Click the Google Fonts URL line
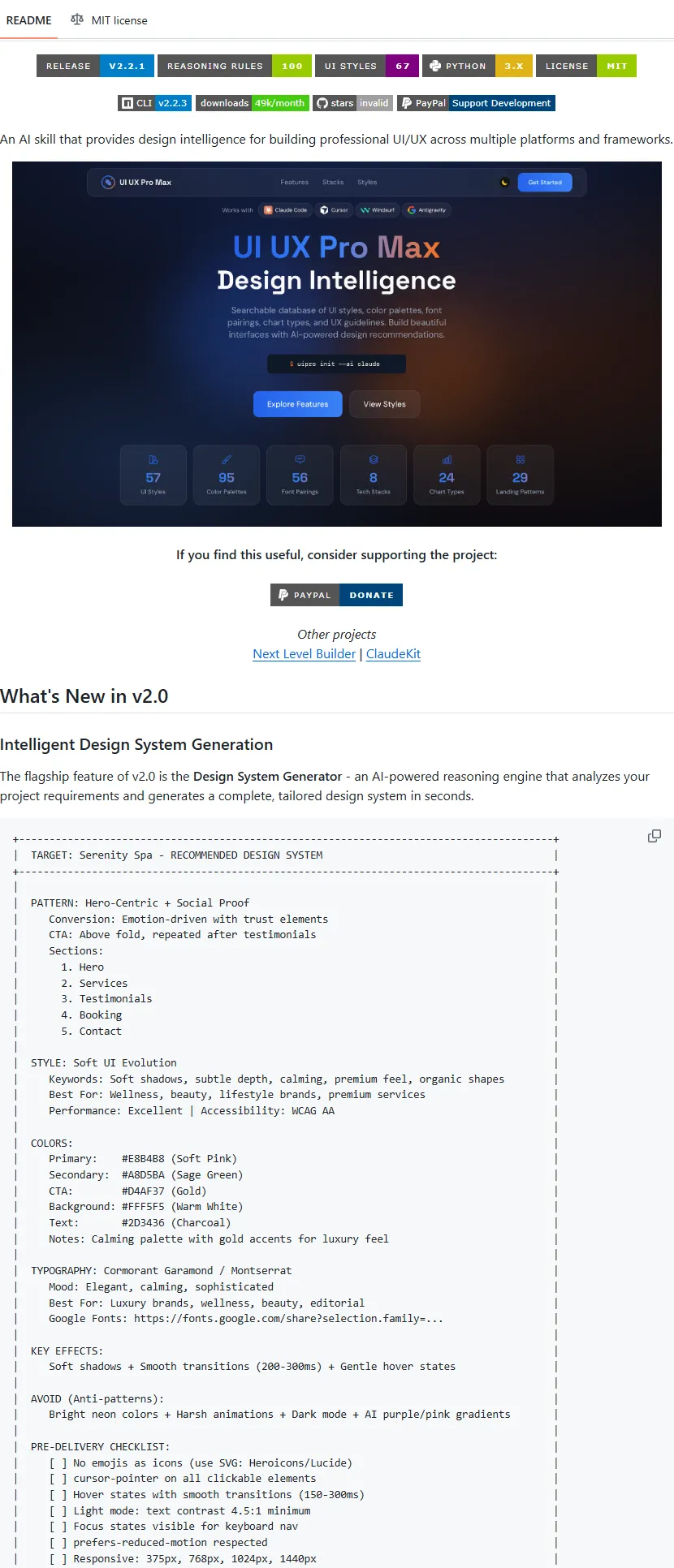Screen dimensions: 674x1568 246,1319
